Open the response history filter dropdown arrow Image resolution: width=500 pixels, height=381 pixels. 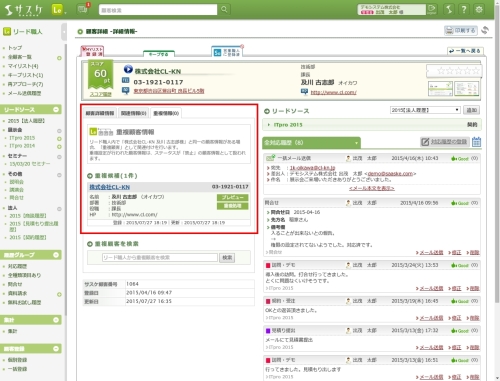click(356, 143)
